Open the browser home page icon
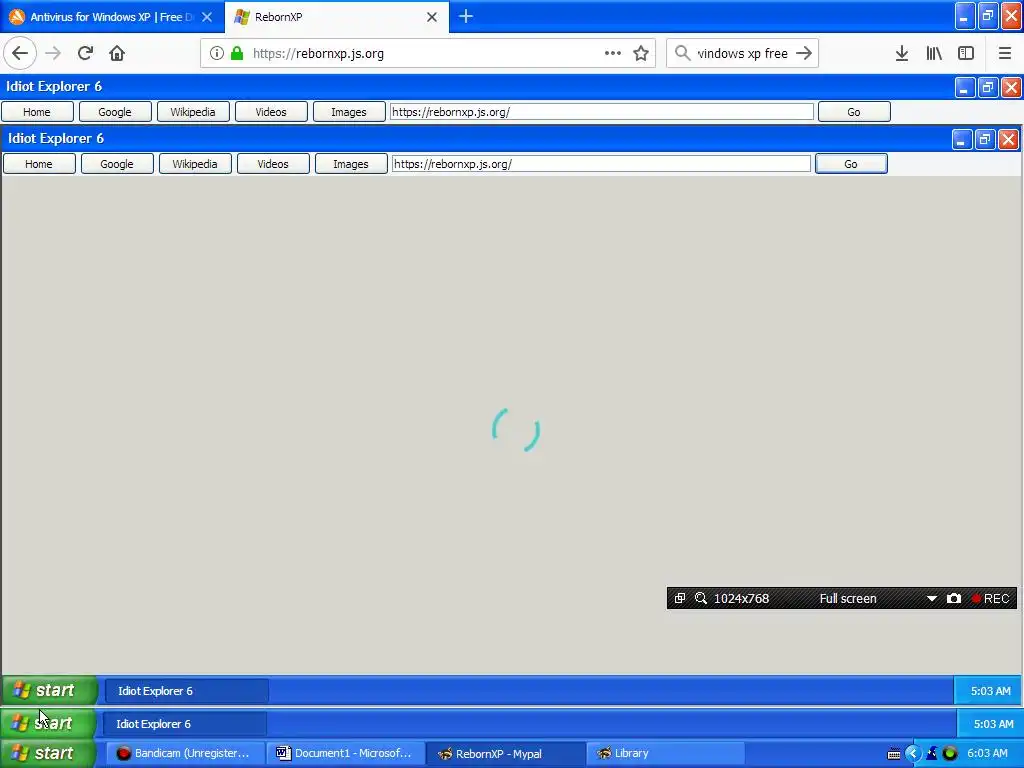1024x768 pixels. (117, 54)
